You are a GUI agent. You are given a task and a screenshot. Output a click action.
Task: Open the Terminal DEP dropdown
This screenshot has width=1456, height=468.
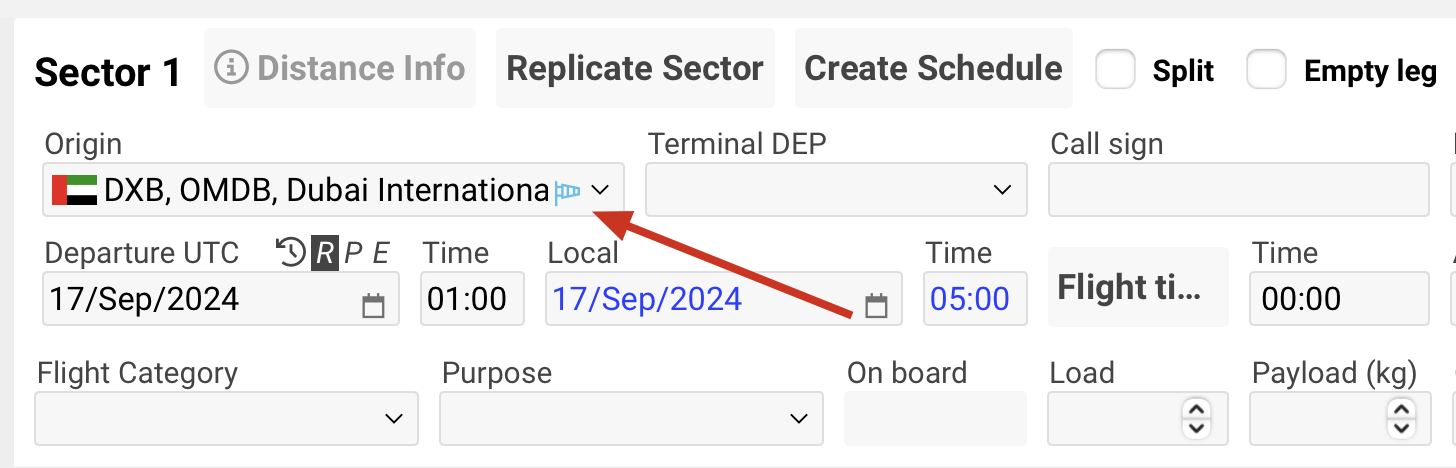coord(1001,190)
